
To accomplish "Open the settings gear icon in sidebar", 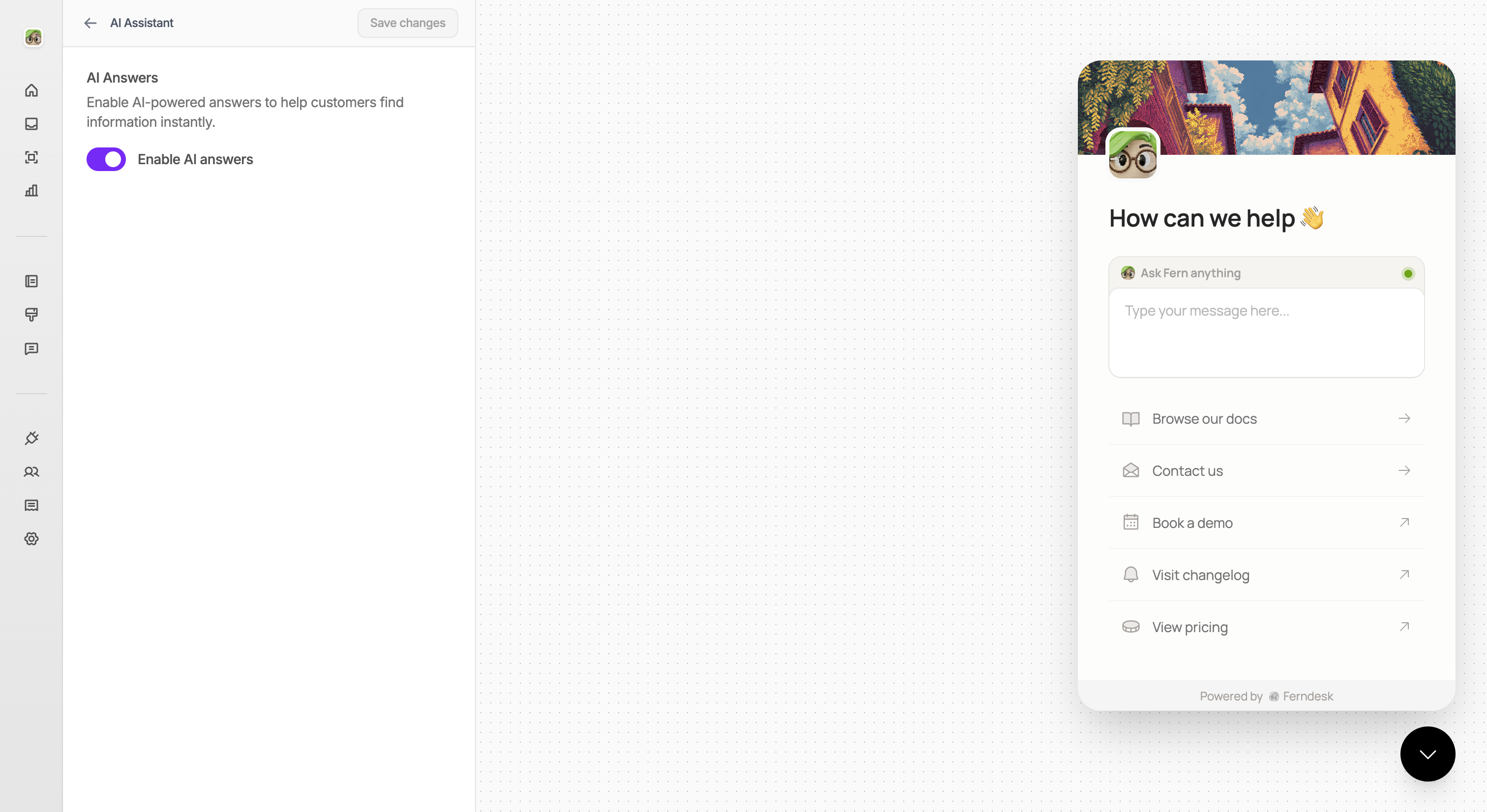I will pyautogui.click(x=31, y=539).
